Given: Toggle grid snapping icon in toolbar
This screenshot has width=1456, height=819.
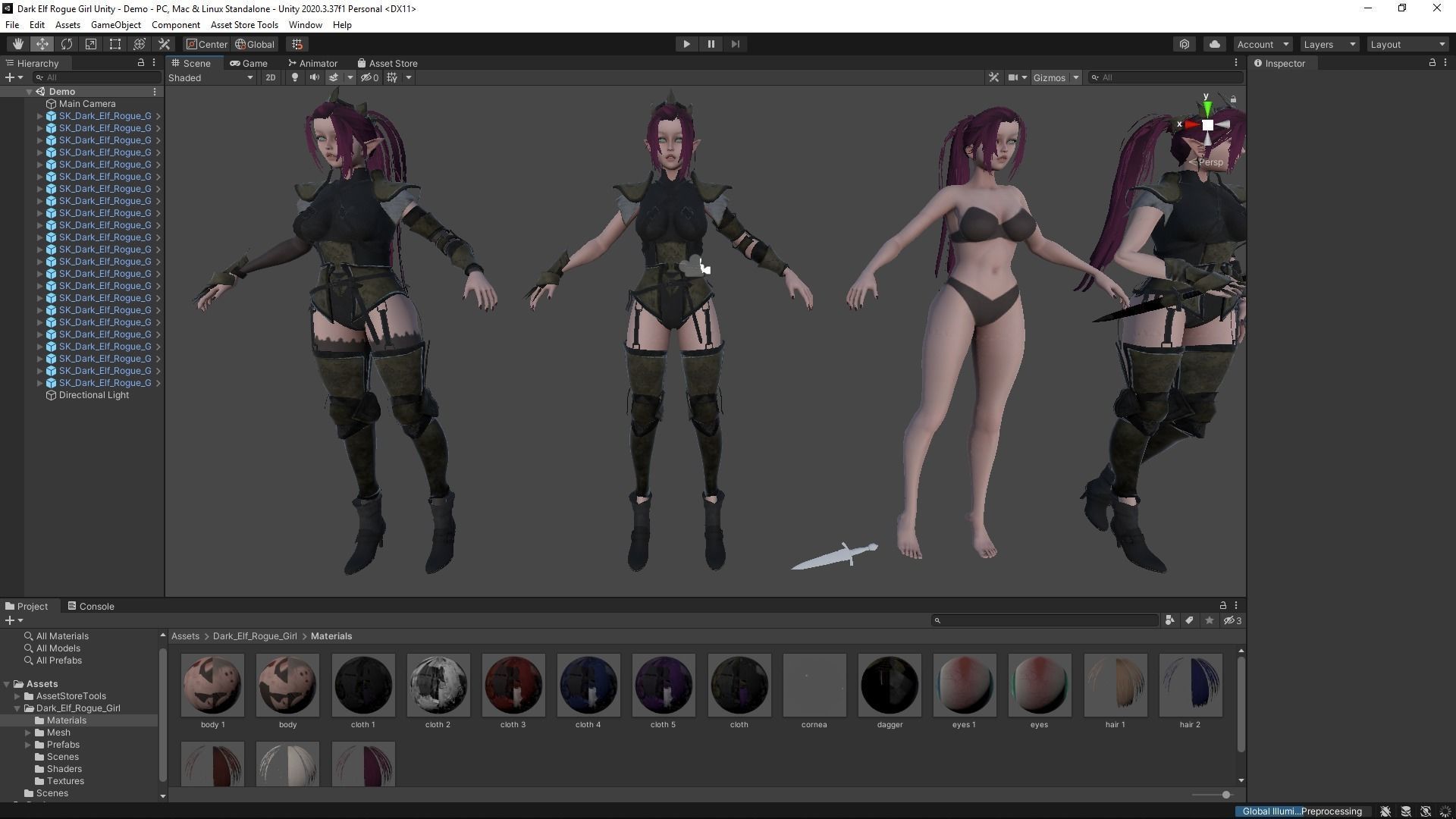Looking at the screenshot, I should click(x=297, y=44).
